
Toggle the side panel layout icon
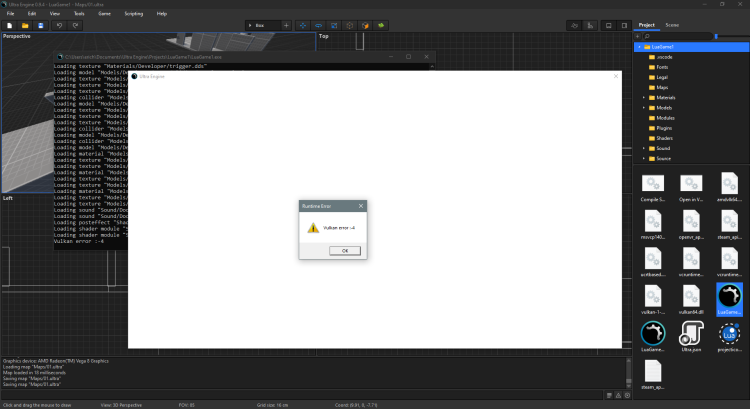click(x=624, y=25)
